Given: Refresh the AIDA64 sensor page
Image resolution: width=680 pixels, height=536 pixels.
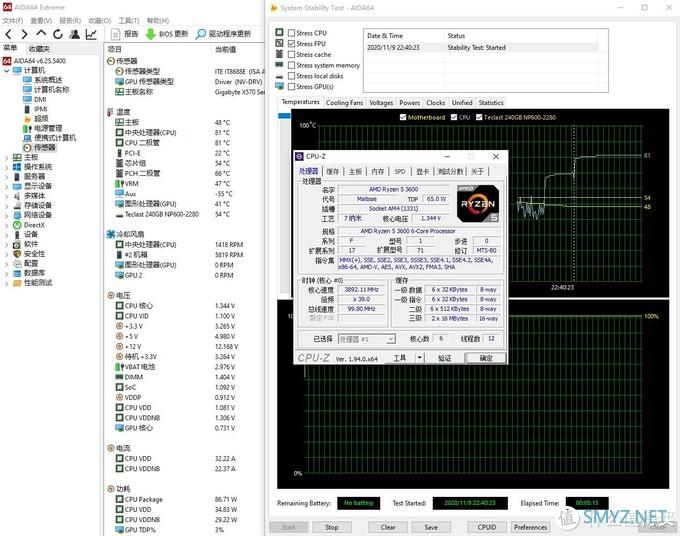Looking at the screenshot, I should [x=58, y=34].
